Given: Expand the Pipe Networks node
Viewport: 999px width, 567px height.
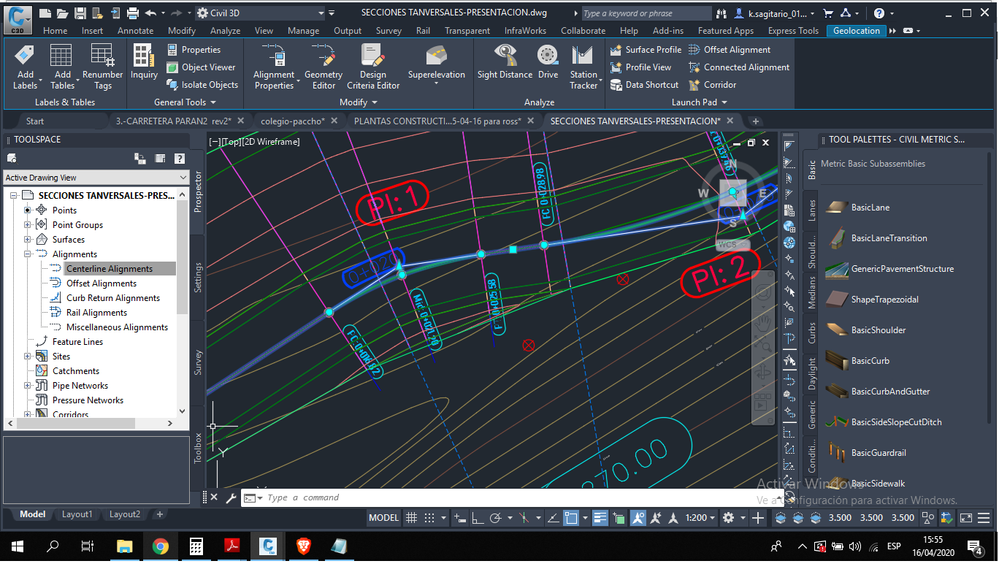Looking at the screenshot, I should point(27,386).
